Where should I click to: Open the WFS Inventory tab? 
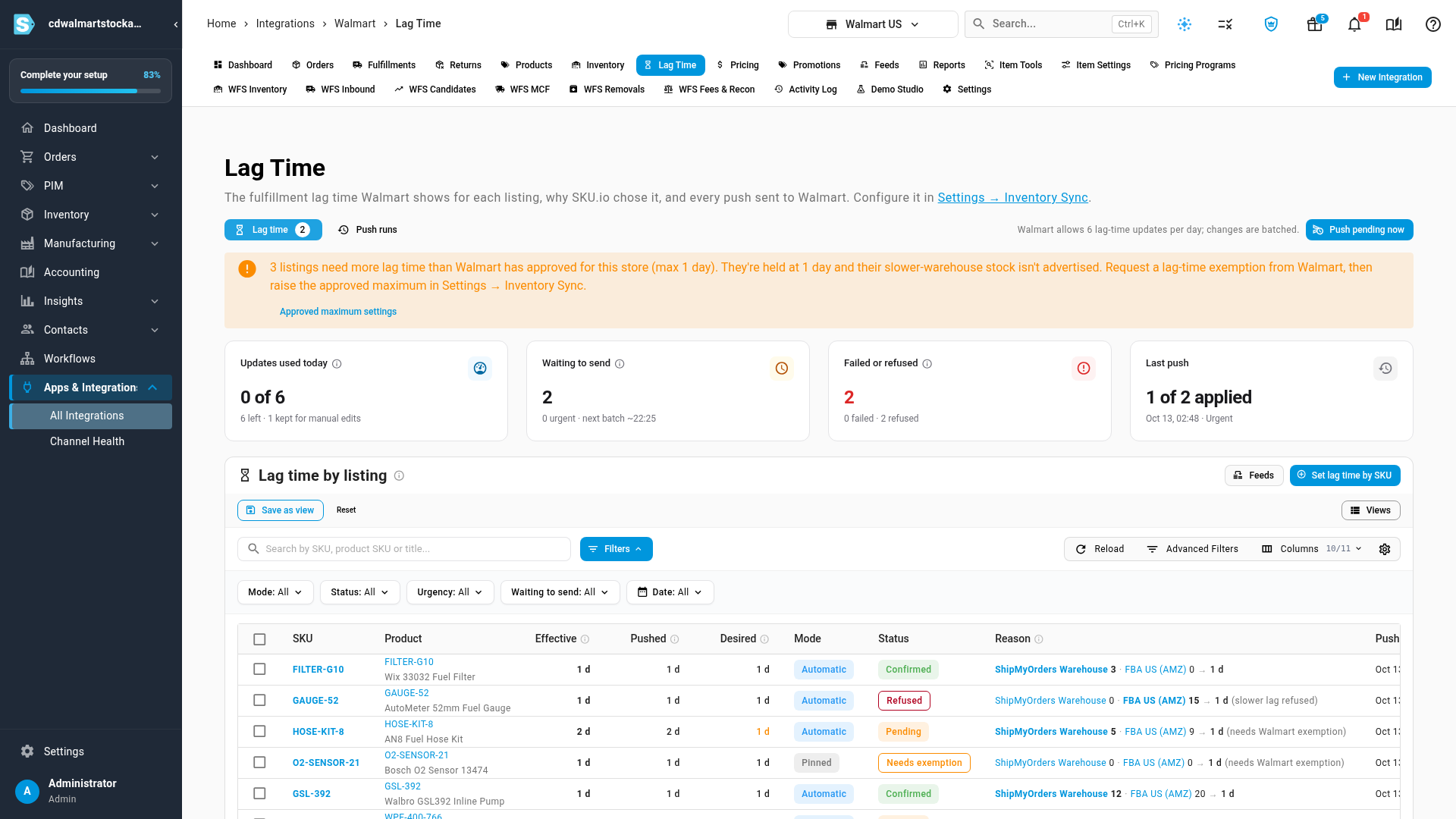pos(250,89)
